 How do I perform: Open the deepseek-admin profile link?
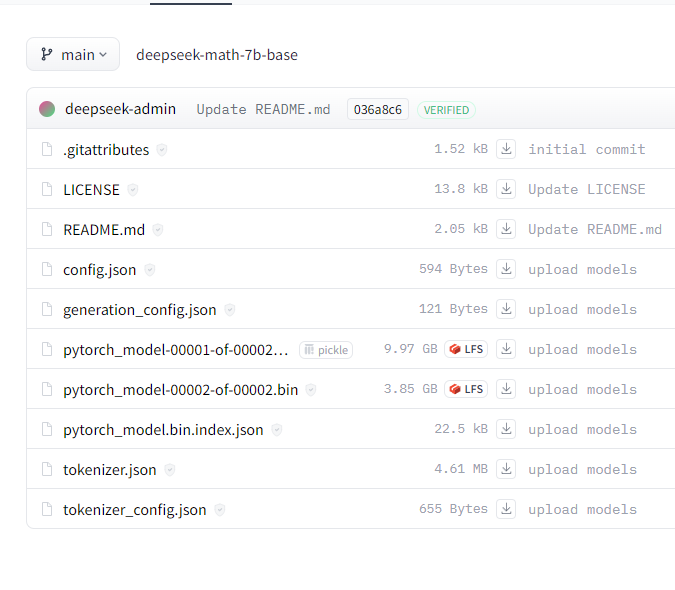coord(120,109)
